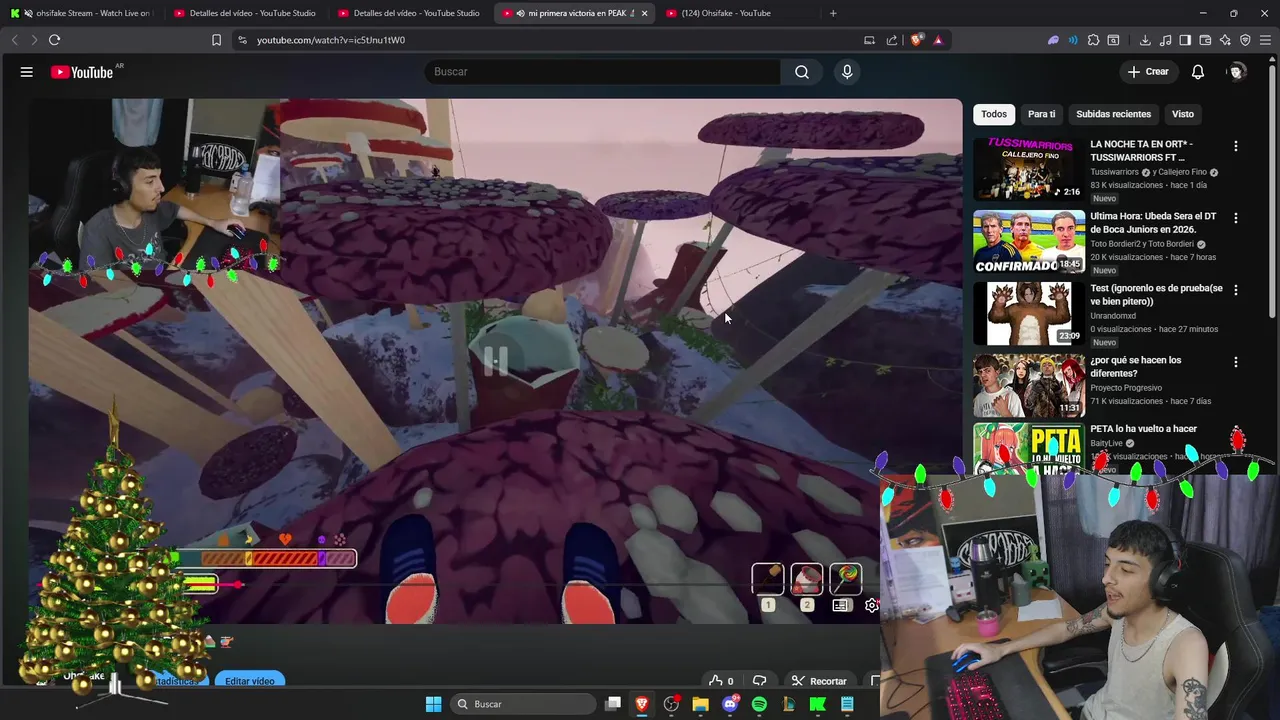Open the Brave main menu button

(x=1266, y=40)
